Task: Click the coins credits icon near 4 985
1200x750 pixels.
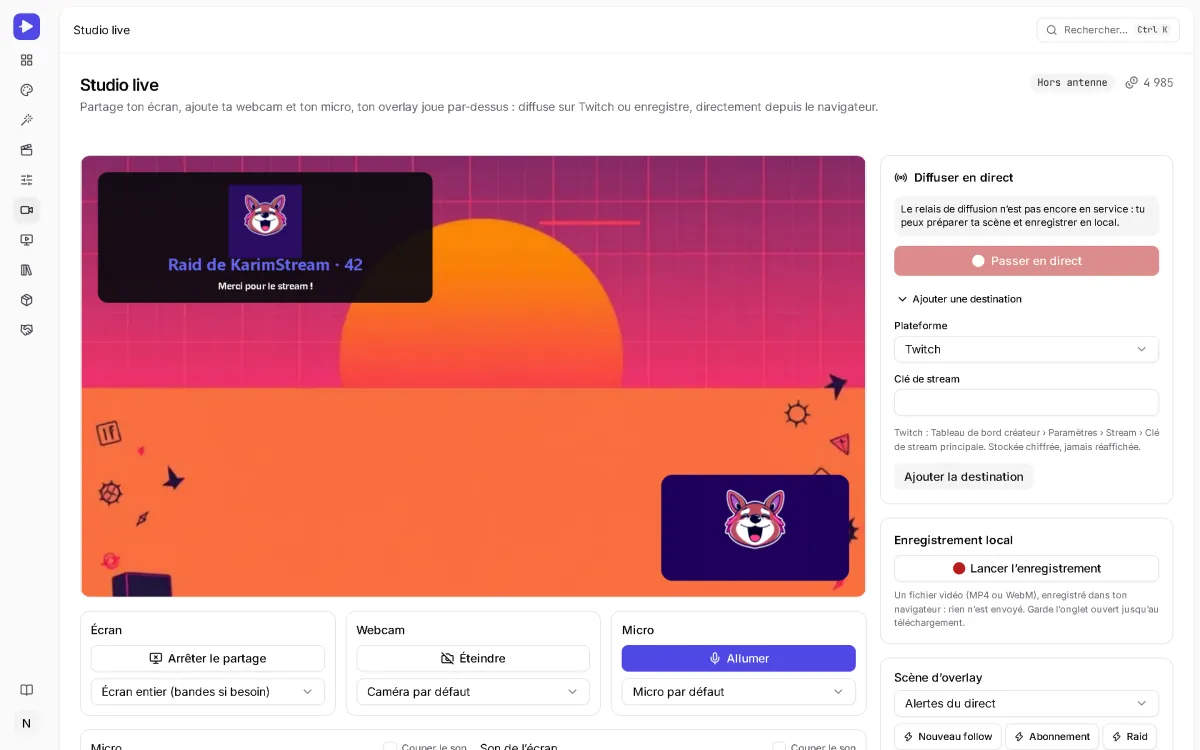Action: [x=1132, y=83]
